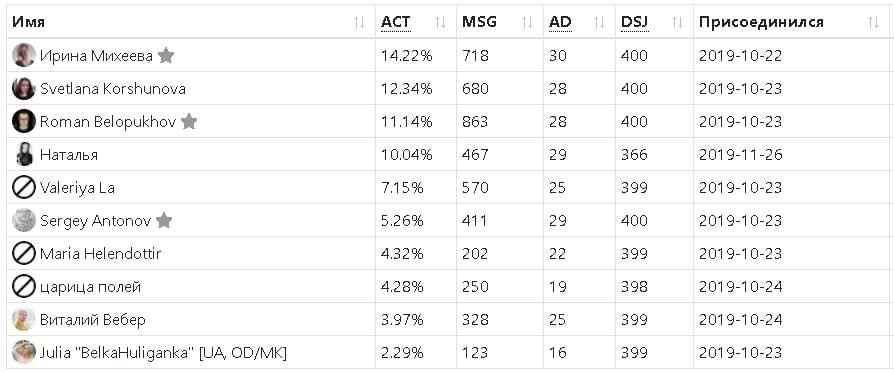Open Julia "BelkaHuliganka" user name link
Image resolution: width=894 pixels, height=373 pixels.
(163, 353)
